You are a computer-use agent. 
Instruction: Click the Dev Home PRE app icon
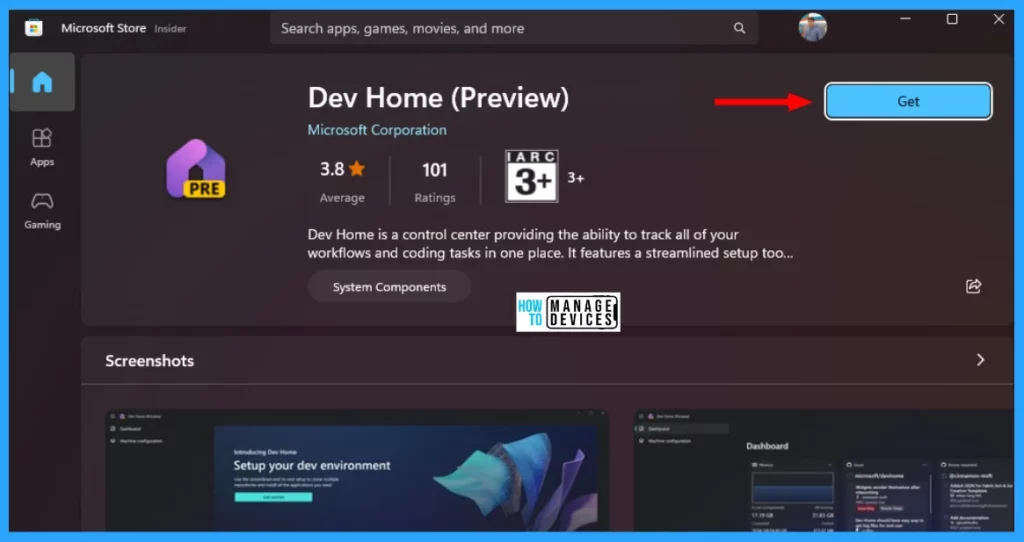[x=196, y=168]
